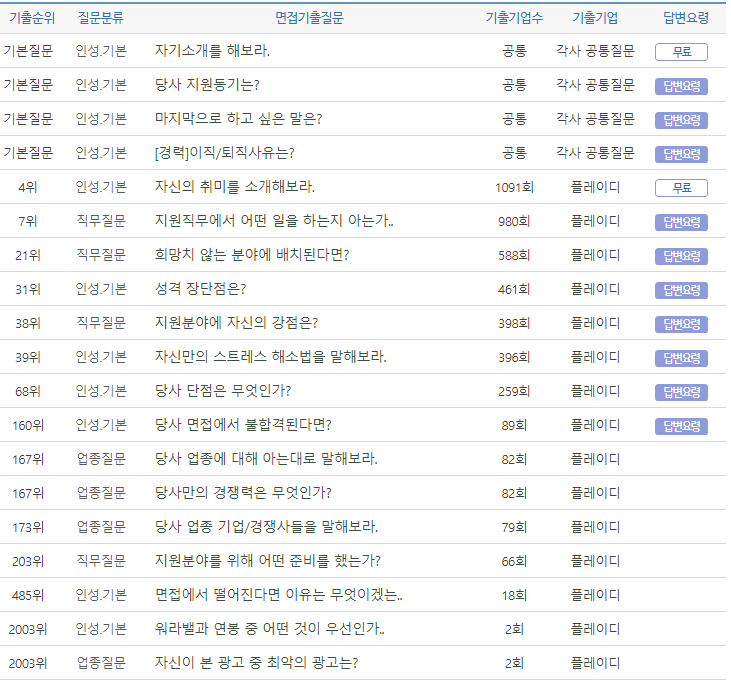Open the question 희망치 않는 분야에 배치된다면?

(252, 255)
